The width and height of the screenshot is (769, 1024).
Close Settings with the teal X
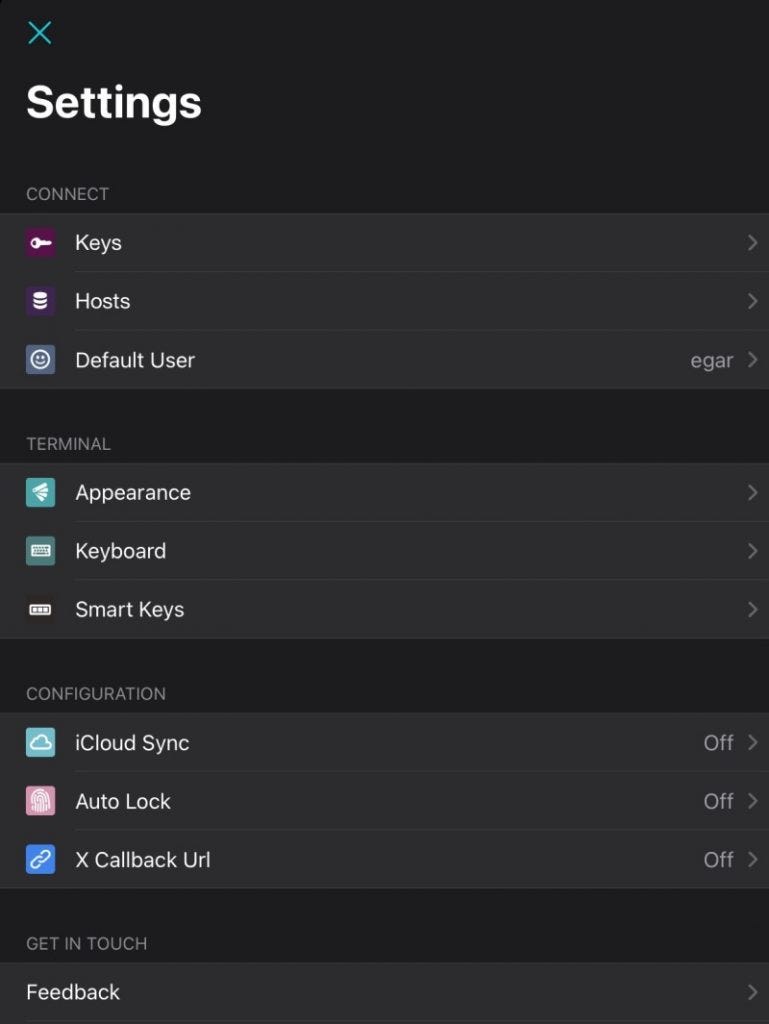point(39,33)
